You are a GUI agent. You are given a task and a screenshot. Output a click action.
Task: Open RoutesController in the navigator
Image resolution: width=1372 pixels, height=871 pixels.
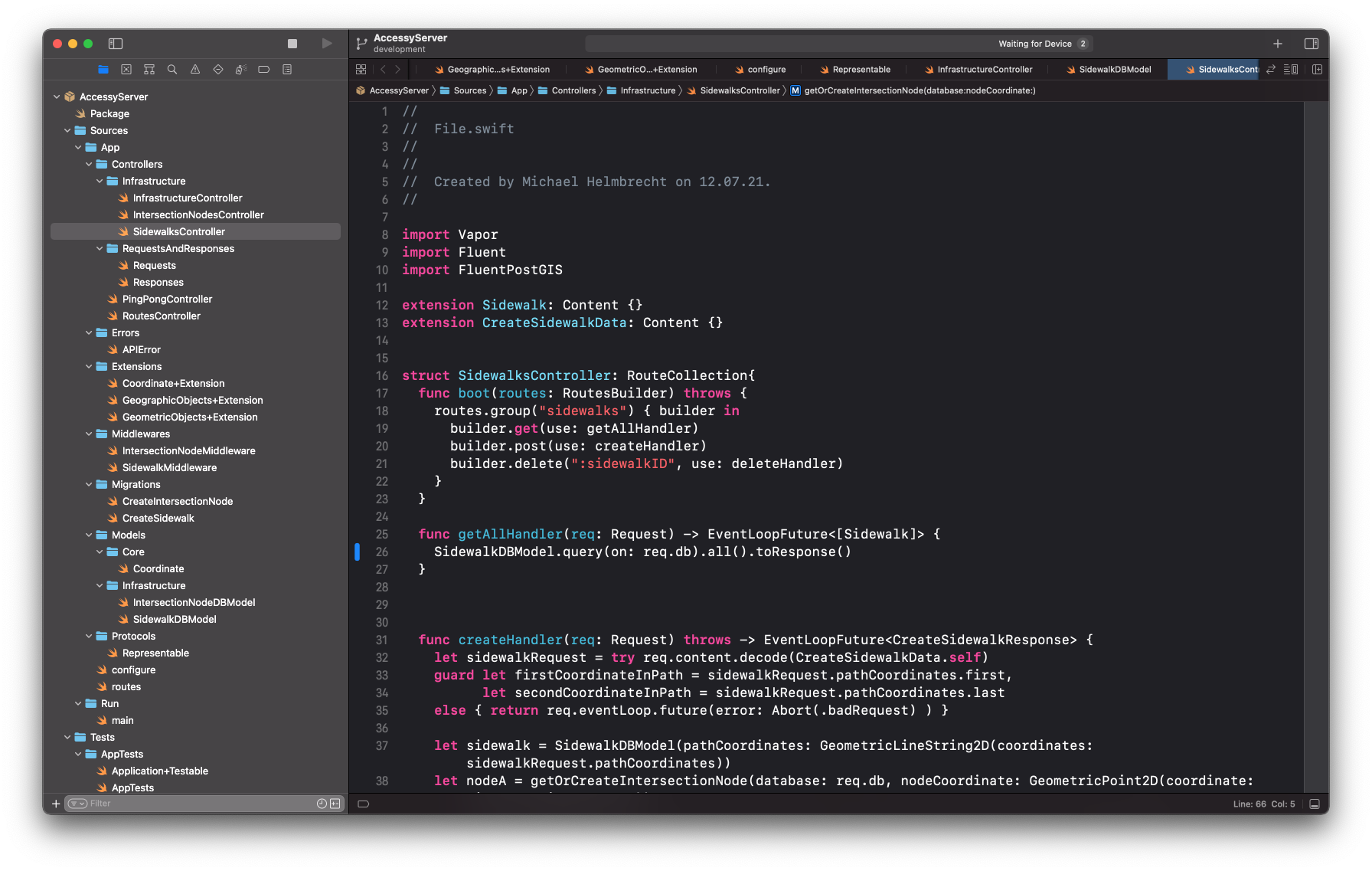click(161, 316)
